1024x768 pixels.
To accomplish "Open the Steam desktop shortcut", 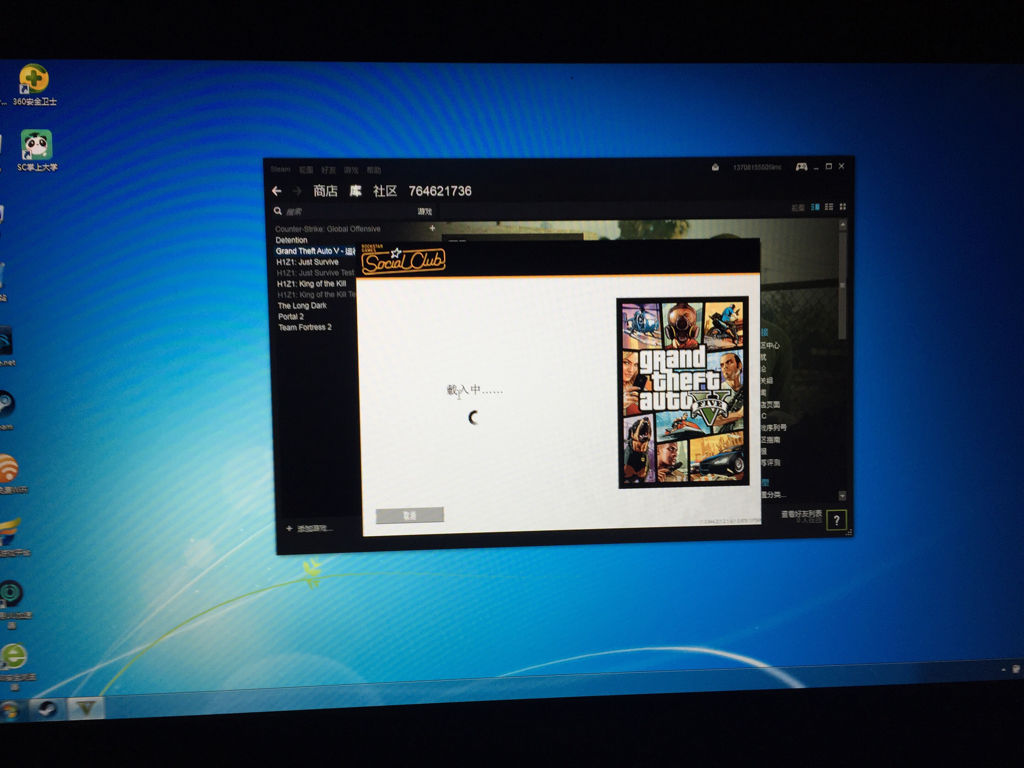I will (7, 410).
